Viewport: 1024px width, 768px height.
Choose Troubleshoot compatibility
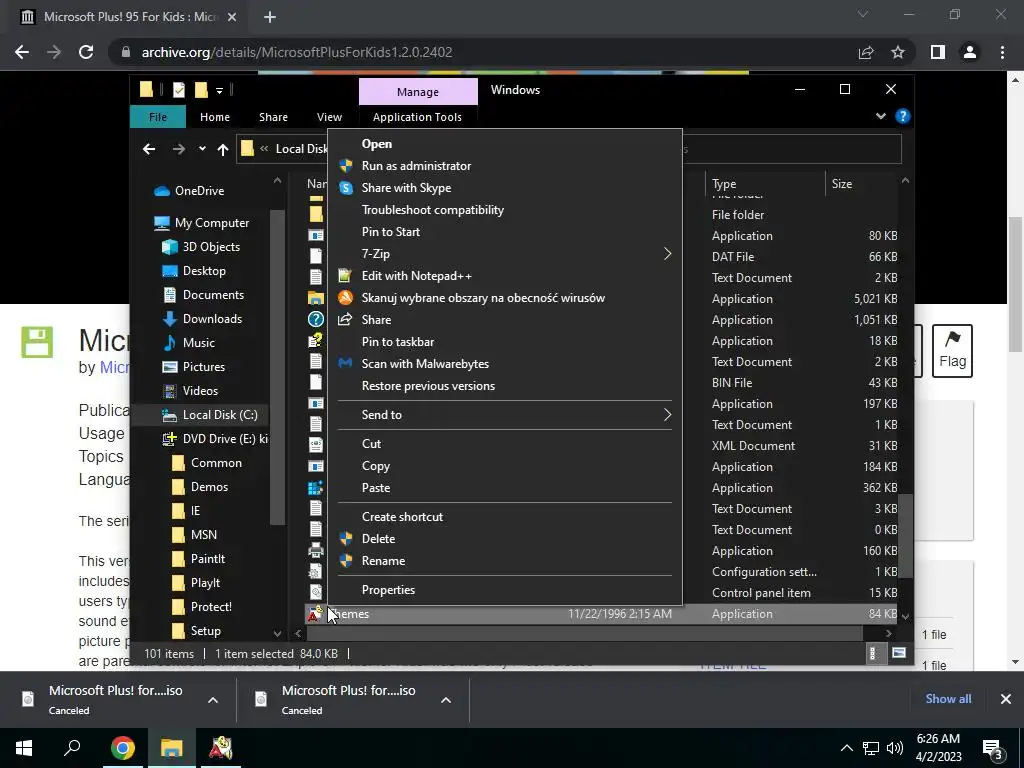(x=432, y=210)
